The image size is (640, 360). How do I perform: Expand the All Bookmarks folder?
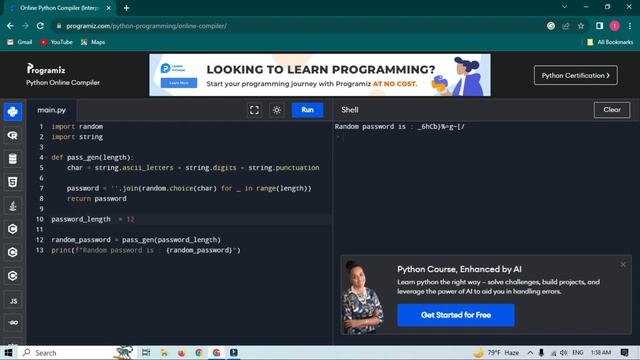coord(609,42)
